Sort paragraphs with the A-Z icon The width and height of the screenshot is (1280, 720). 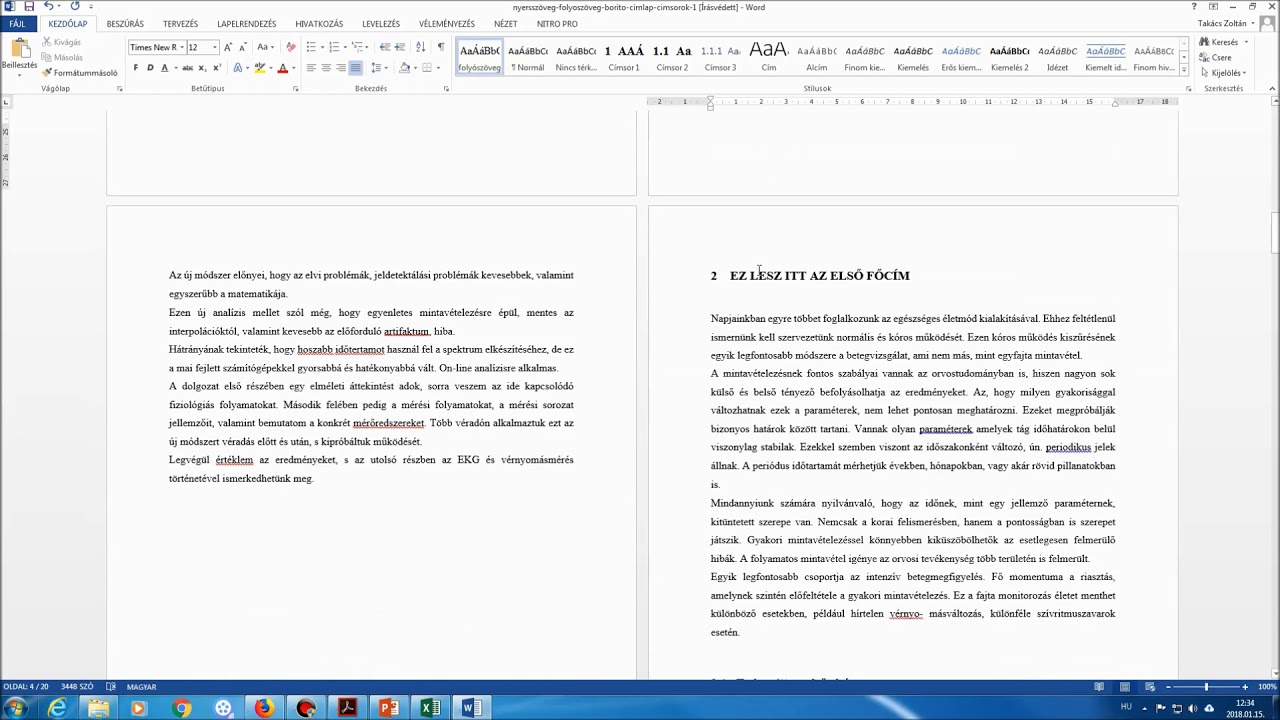pos(420,47)
